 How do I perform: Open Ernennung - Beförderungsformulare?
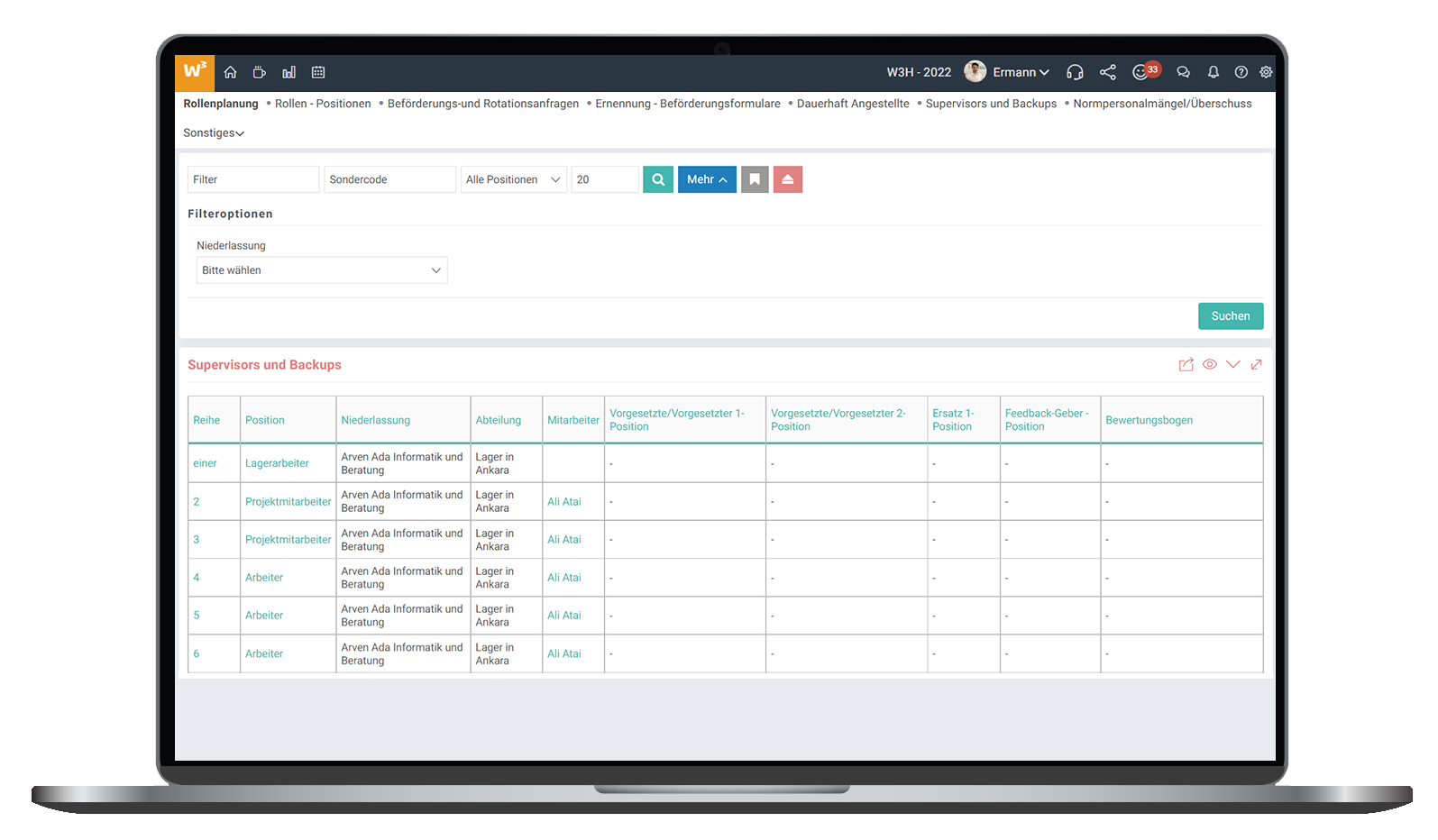tap(688, 104)
